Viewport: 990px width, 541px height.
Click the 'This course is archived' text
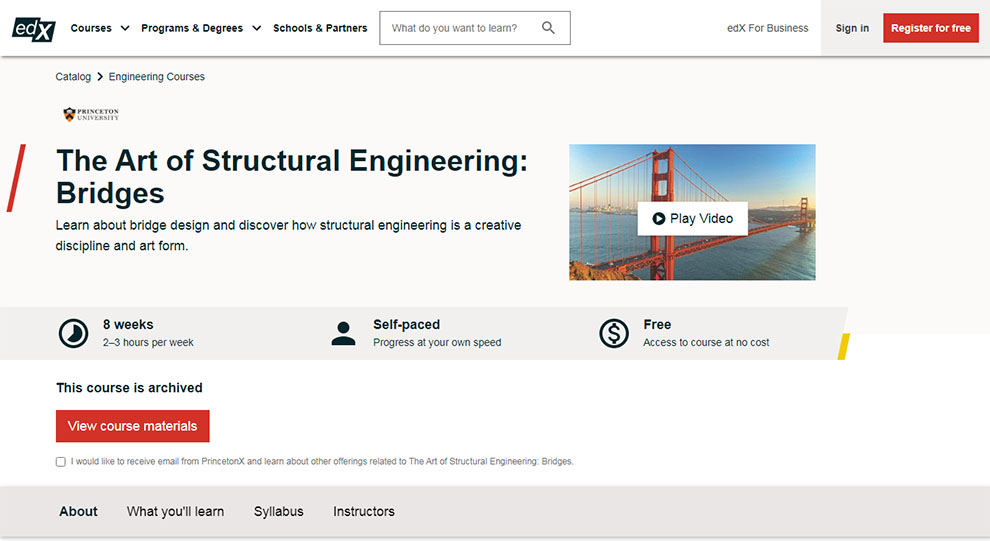point(129,388)
